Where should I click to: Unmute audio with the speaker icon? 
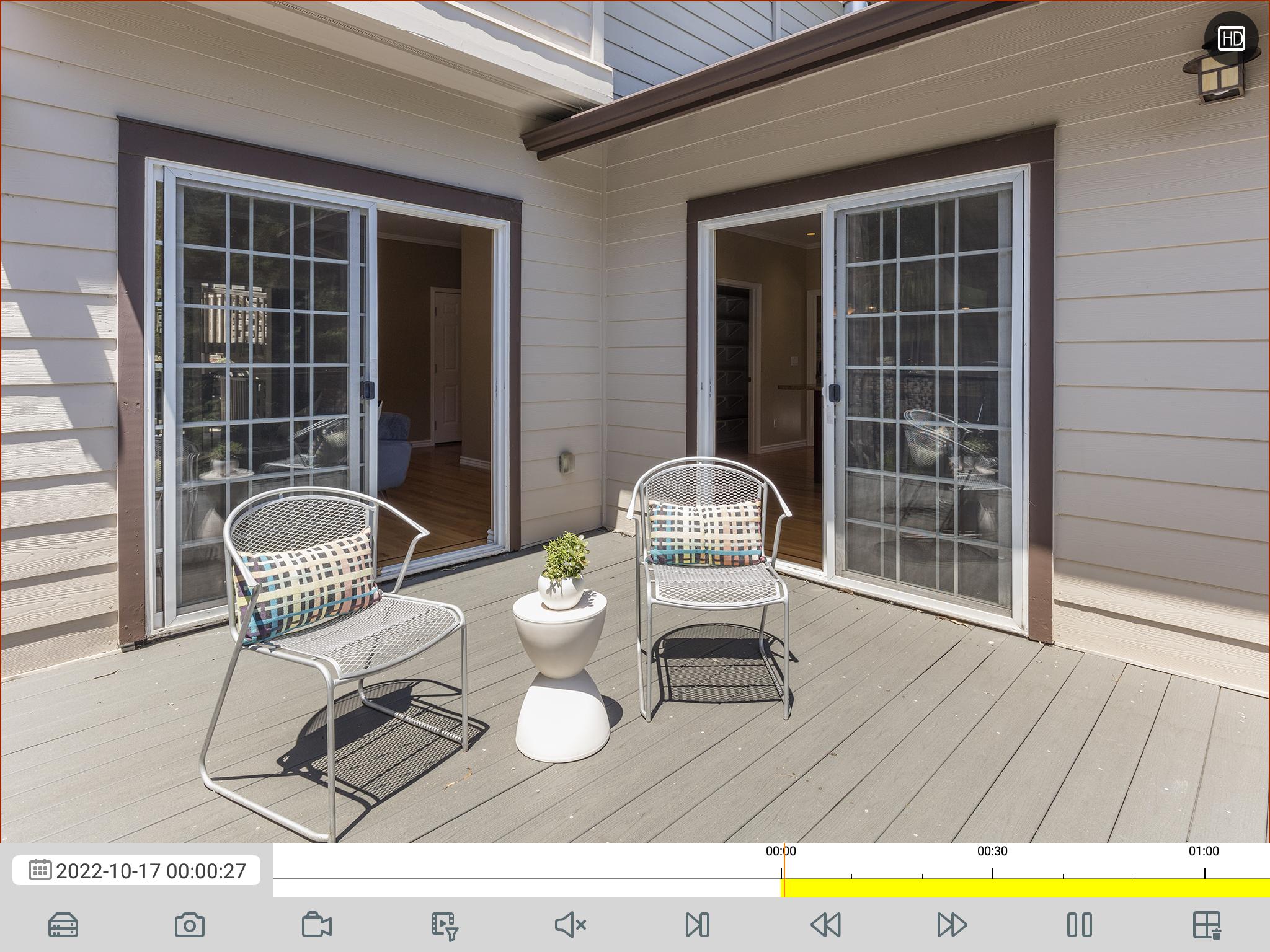point(571,925)
